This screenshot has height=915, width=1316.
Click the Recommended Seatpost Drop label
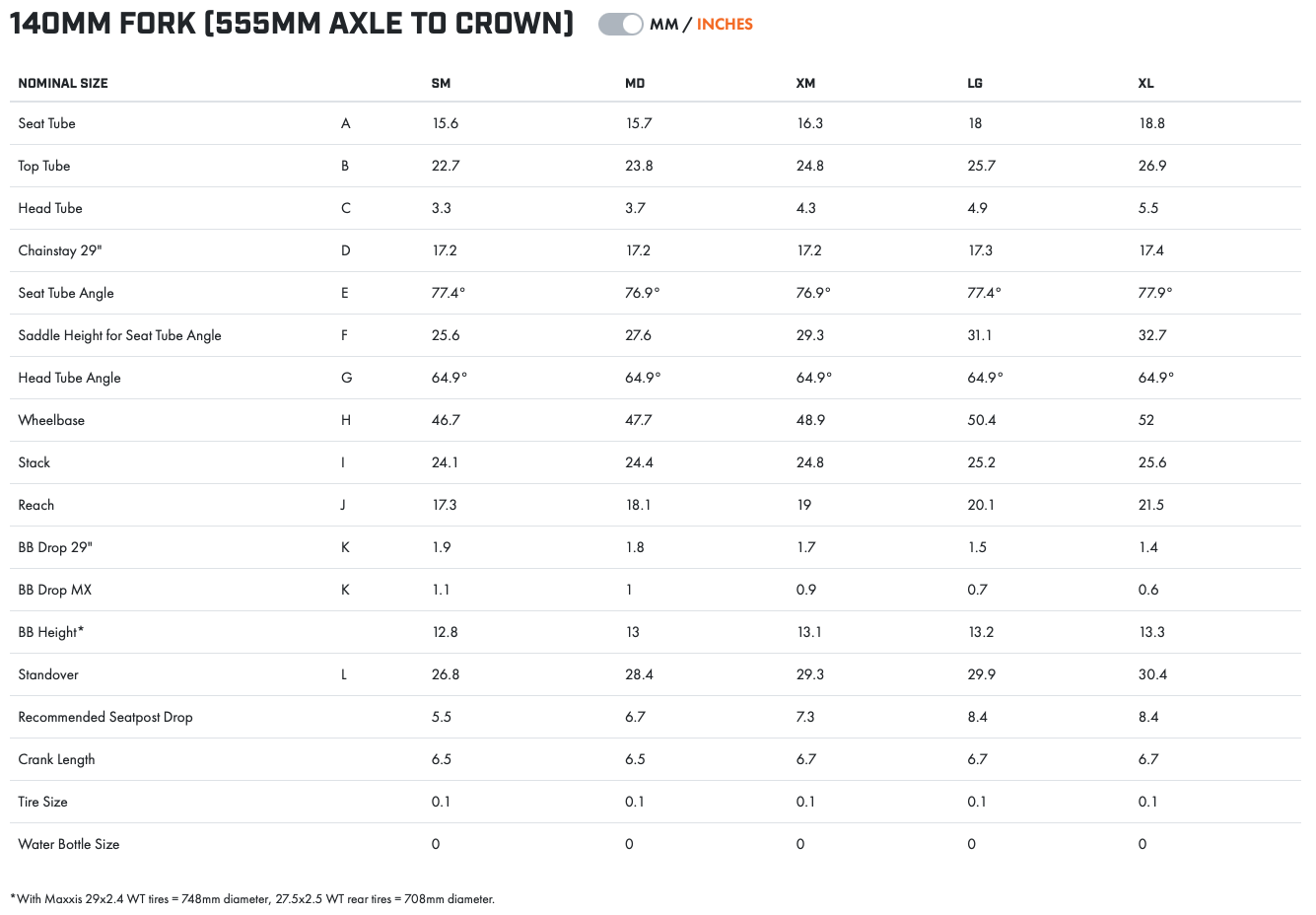tap(105, 717)
